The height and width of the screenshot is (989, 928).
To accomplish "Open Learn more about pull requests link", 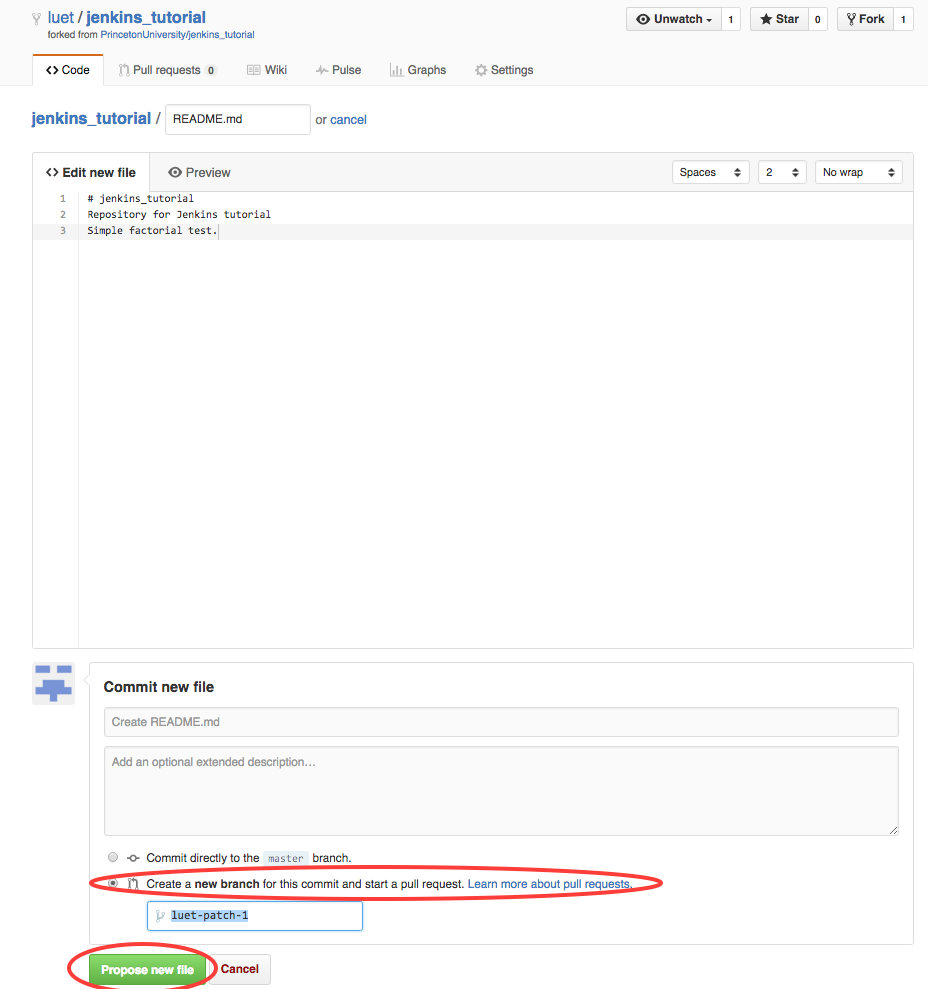I will click(549, 884).
